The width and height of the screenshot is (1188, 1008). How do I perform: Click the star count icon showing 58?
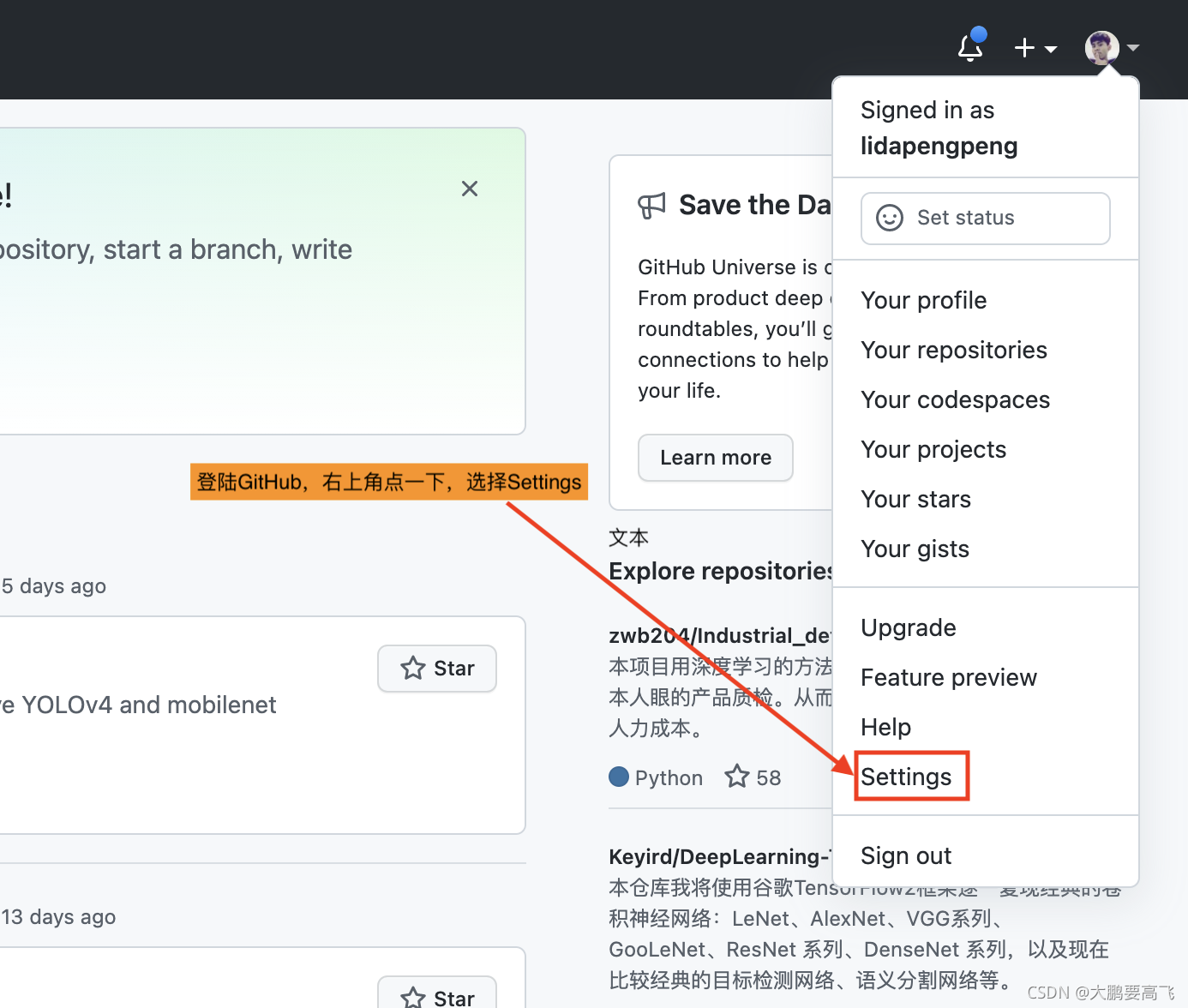coord(737,777)
